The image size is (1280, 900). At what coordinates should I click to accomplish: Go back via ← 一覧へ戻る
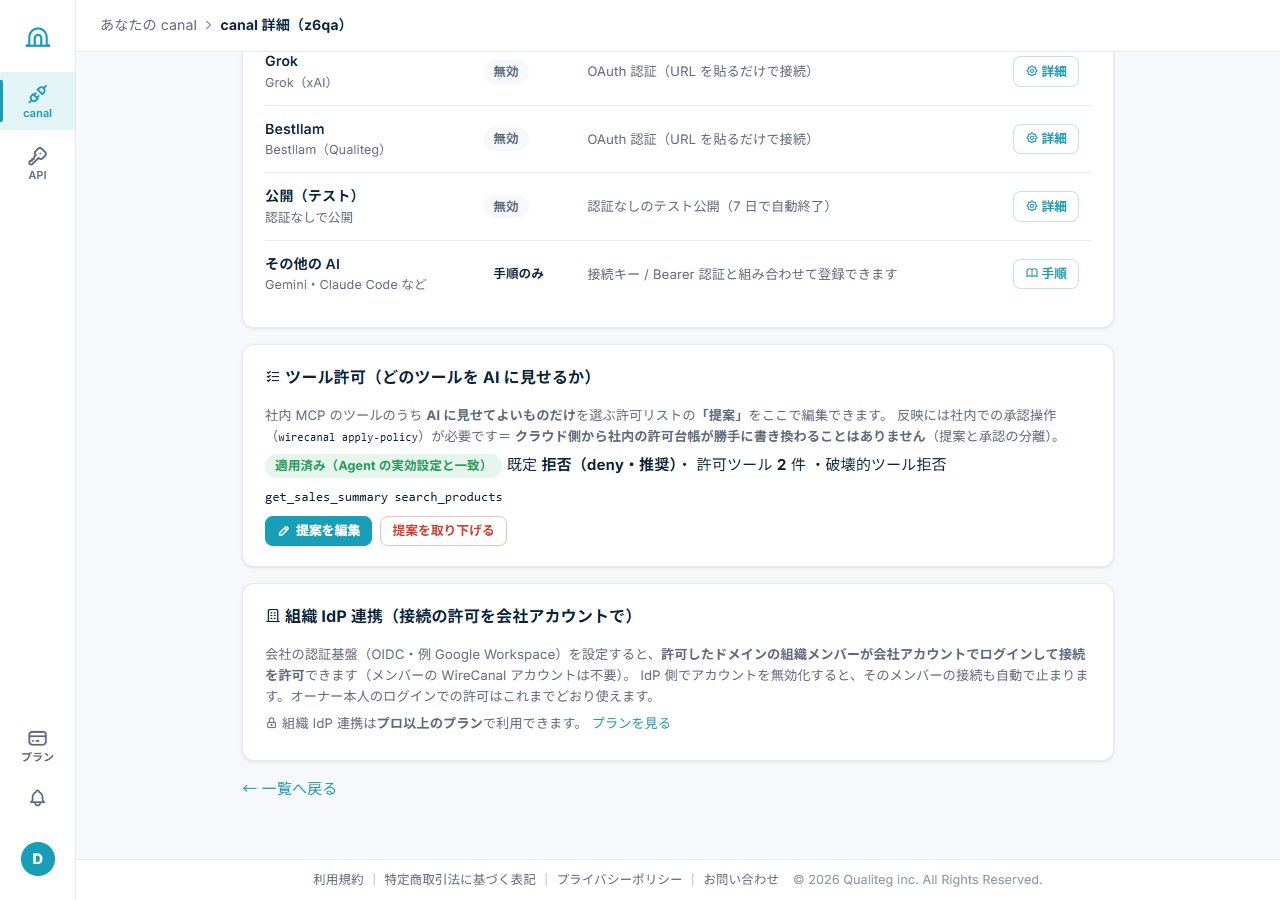point(290,789)
